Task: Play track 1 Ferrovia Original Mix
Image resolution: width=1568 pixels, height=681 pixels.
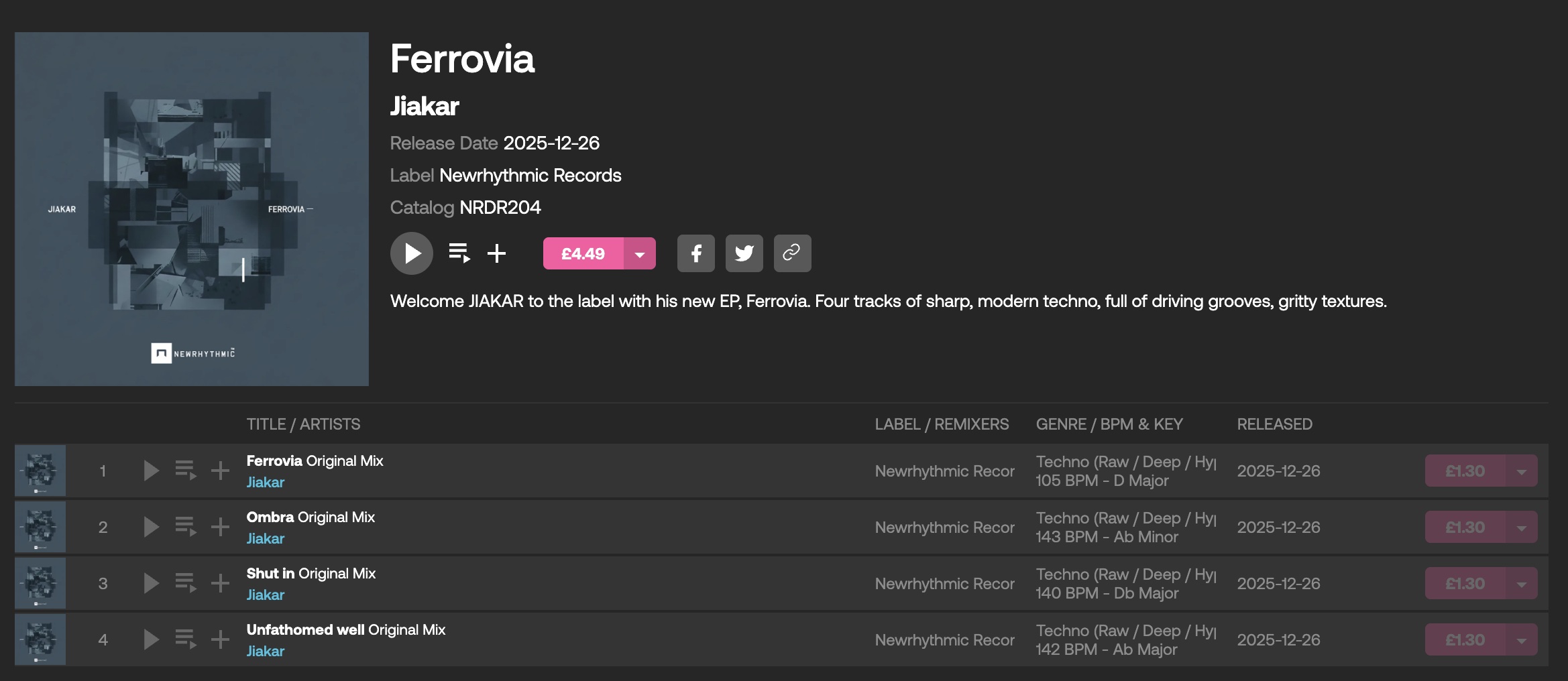Action: point(152,471)
